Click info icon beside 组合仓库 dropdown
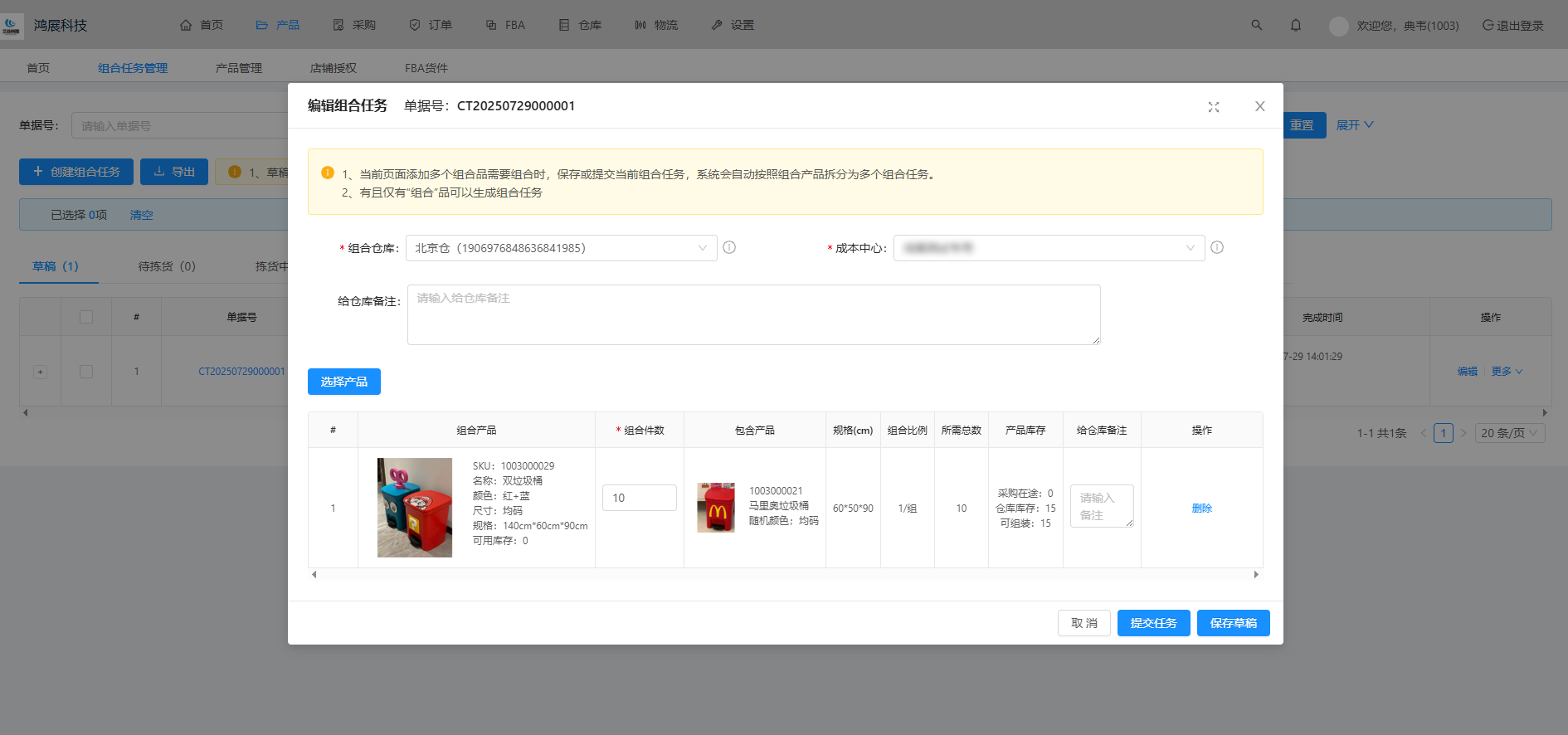The width and height of the screenshot is (1568, 735). tap(729, 247)
